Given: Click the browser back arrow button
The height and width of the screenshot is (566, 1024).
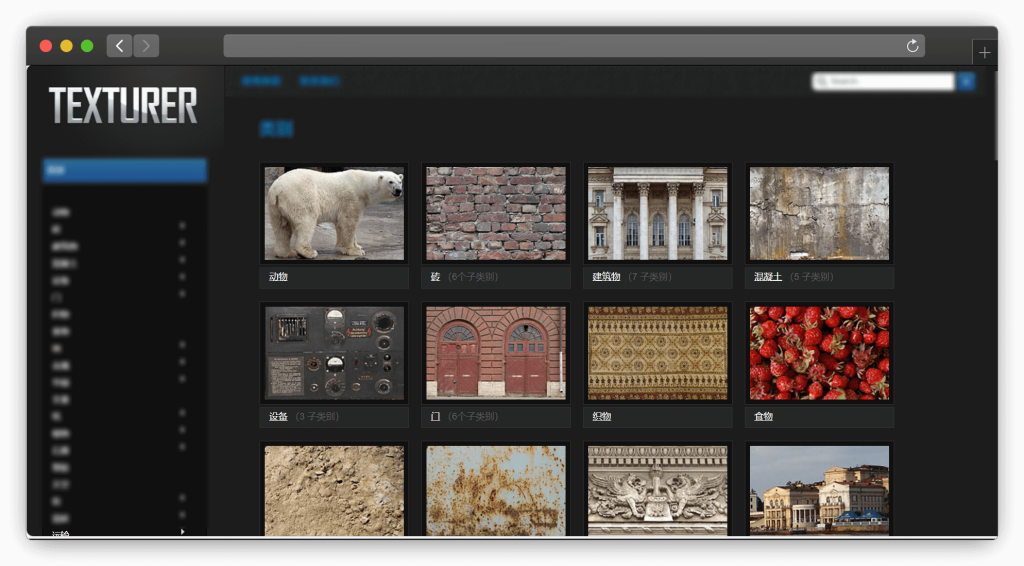Looking at the screenshot, I should (x=119, y=46).
